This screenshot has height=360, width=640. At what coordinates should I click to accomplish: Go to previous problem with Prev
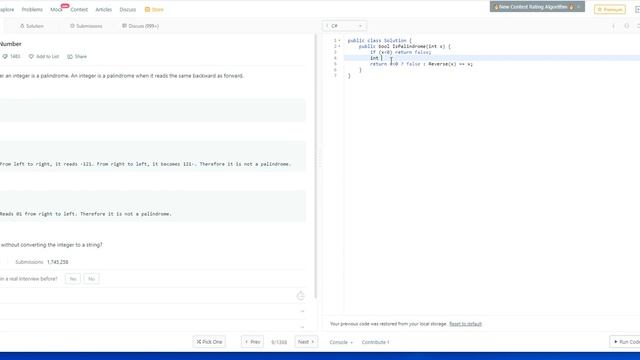[x=252, y=342]
